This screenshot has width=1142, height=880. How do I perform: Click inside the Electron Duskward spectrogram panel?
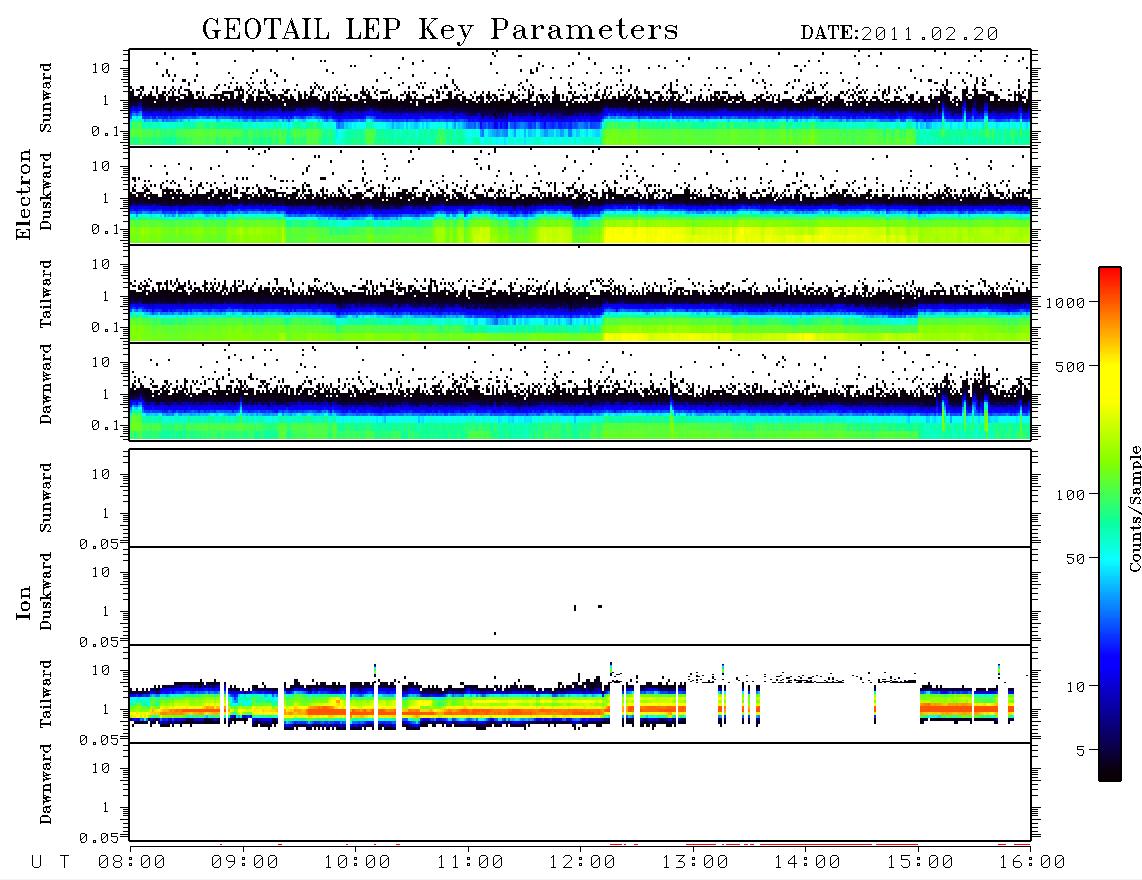coord(580,195)
